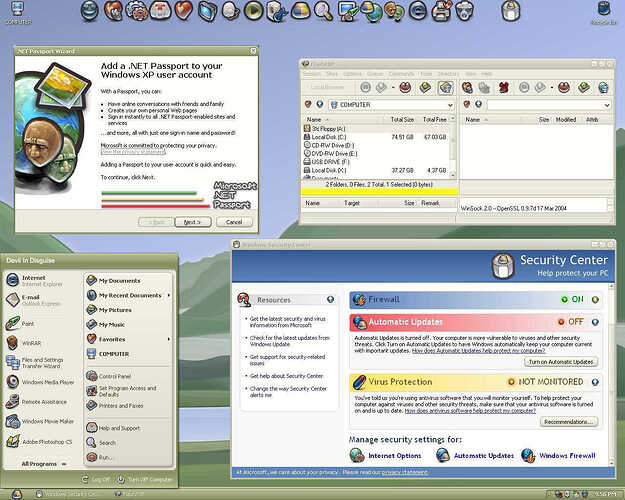
Task: Click the Paint program icon
Action: tap(28, 323)
